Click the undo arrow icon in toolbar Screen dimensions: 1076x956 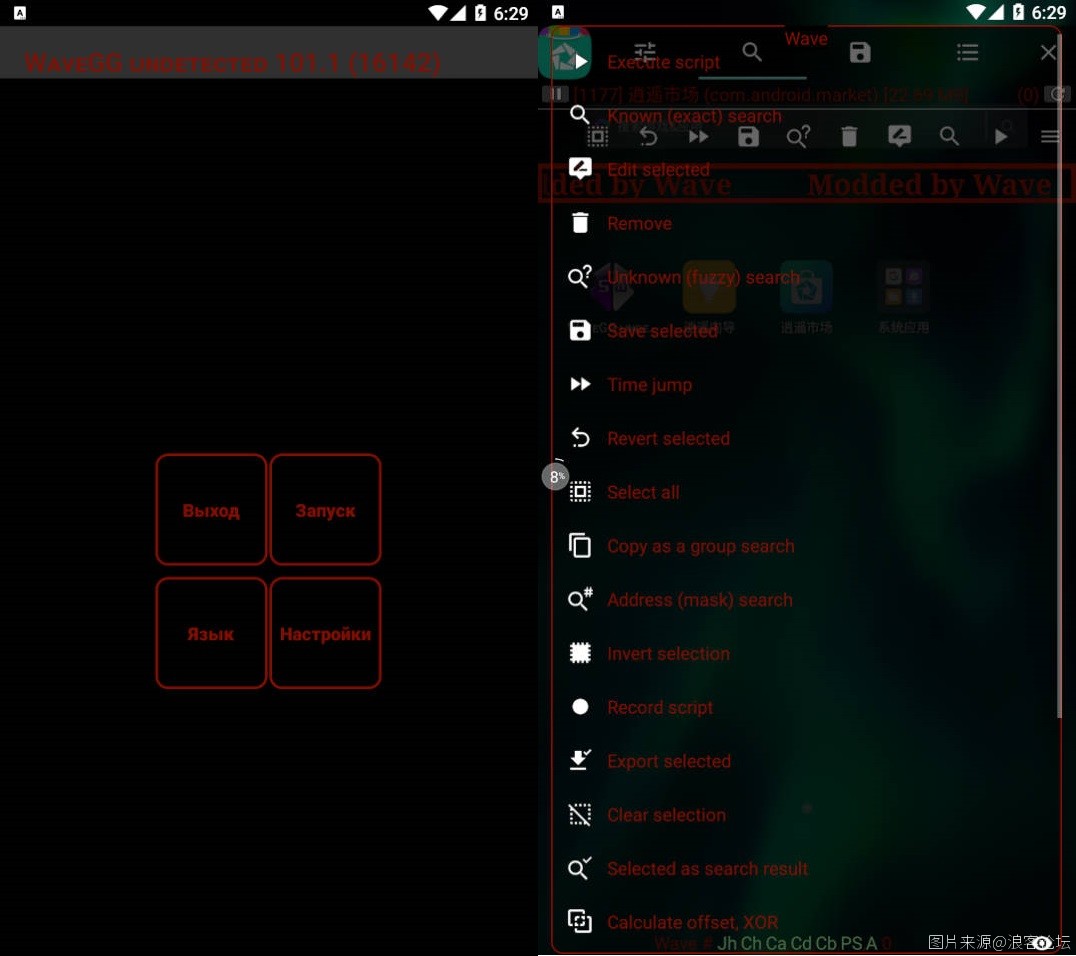[x=648, y=137]
